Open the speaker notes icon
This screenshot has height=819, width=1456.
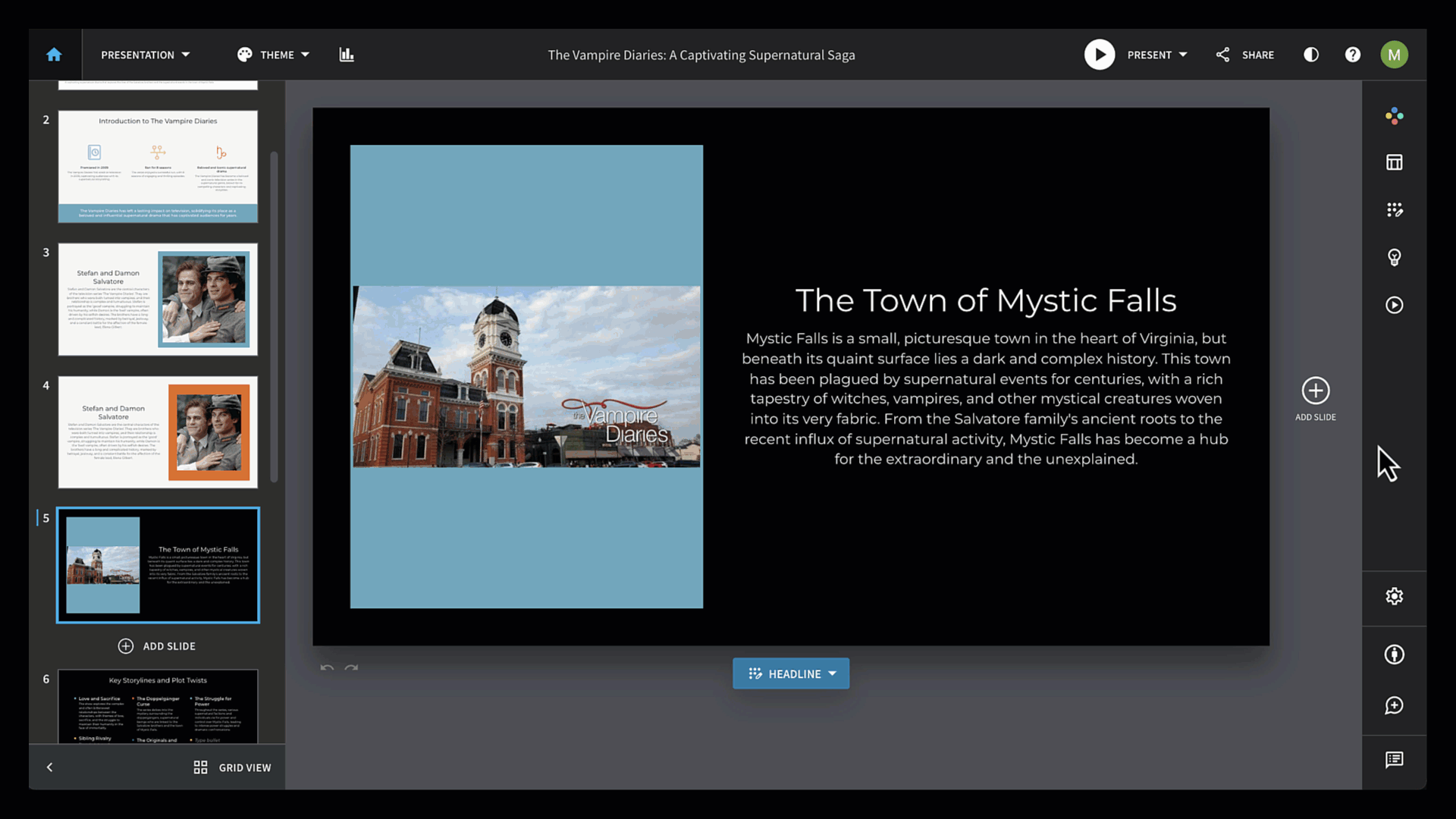click(x=1394, y=760)
